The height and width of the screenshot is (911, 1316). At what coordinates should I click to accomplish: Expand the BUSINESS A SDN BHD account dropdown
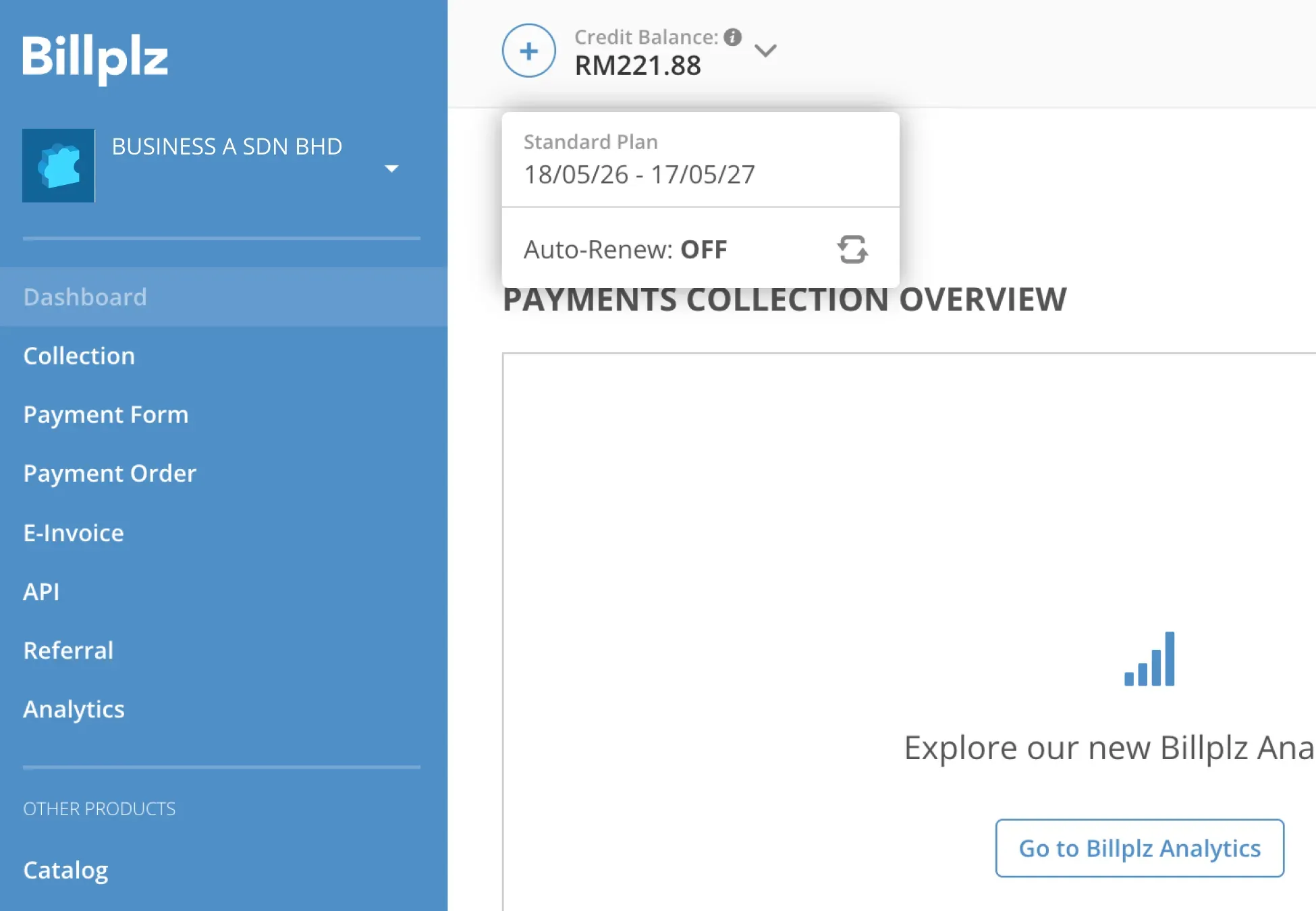coord(391,169)
